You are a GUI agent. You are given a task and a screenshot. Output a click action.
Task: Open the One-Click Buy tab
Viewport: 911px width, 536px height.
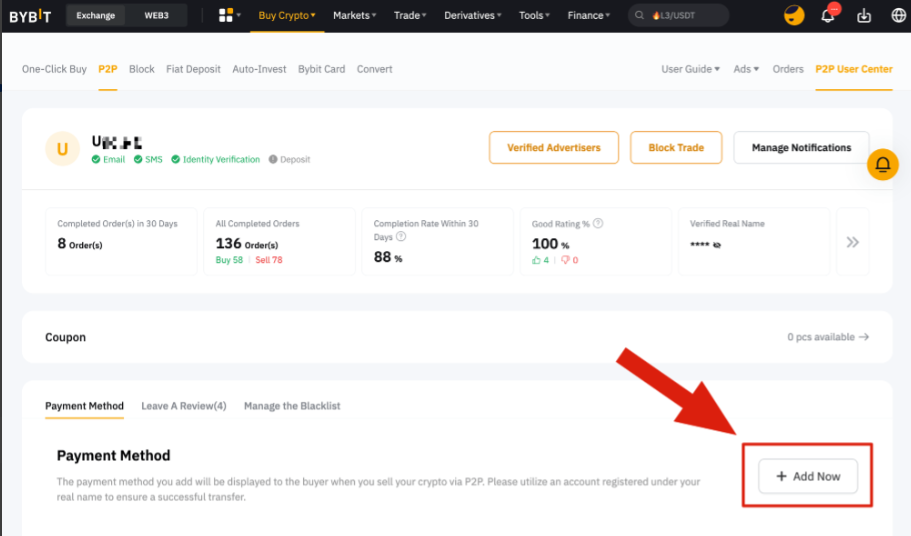(54, 69)
